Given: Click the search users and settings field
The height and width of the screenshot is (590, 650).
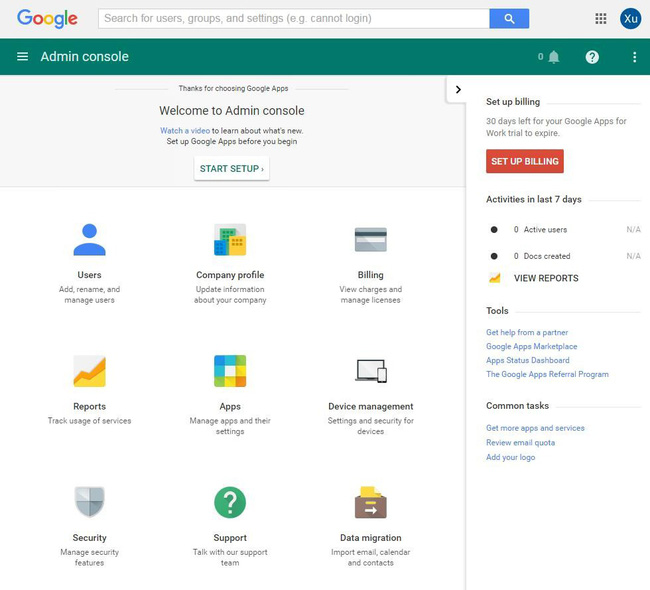Looking at the screenshot, I should 293,19.
